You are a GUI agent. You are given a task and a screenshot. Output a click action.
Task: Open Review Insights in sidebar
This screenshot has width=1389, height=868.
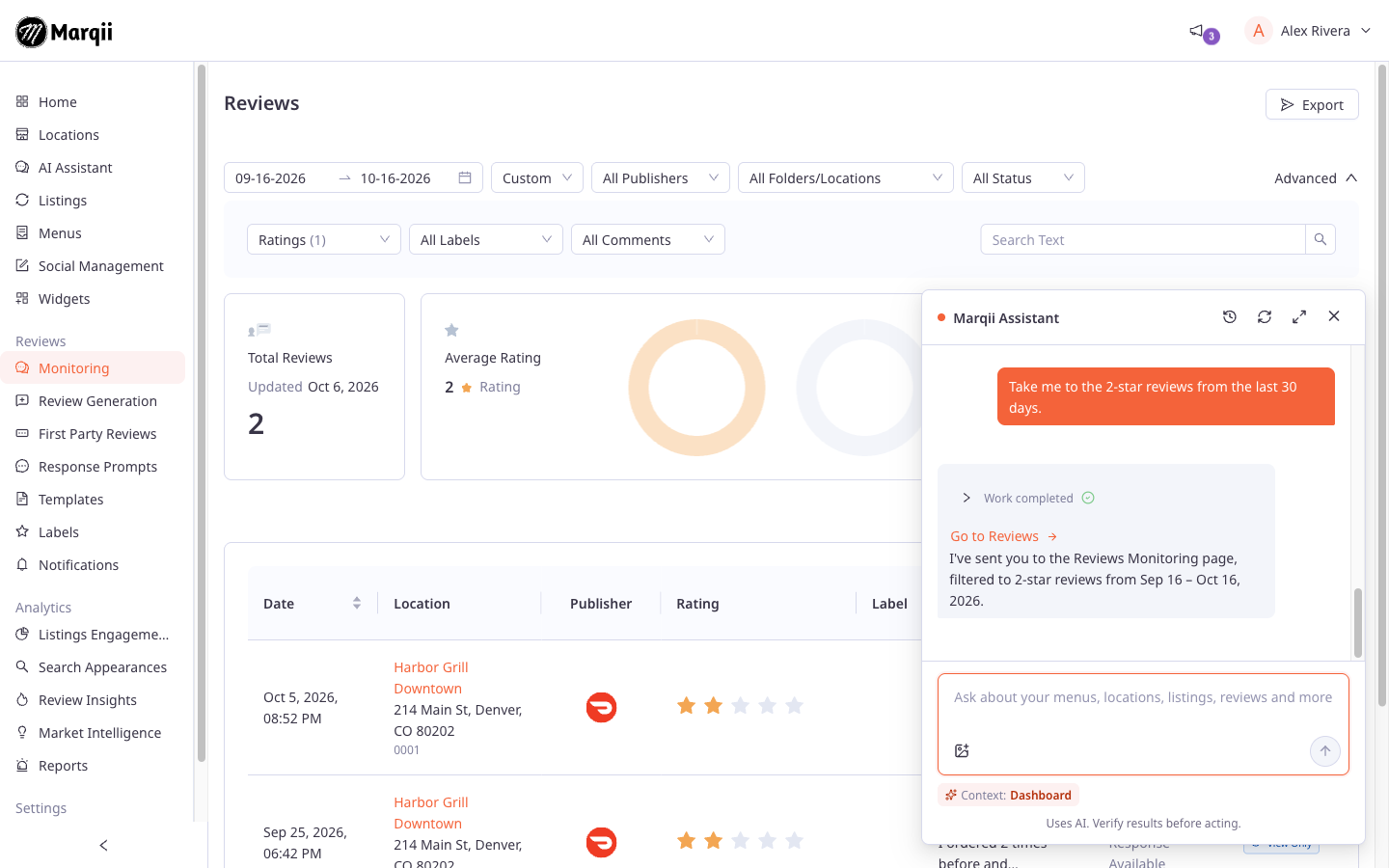point(88,700)
